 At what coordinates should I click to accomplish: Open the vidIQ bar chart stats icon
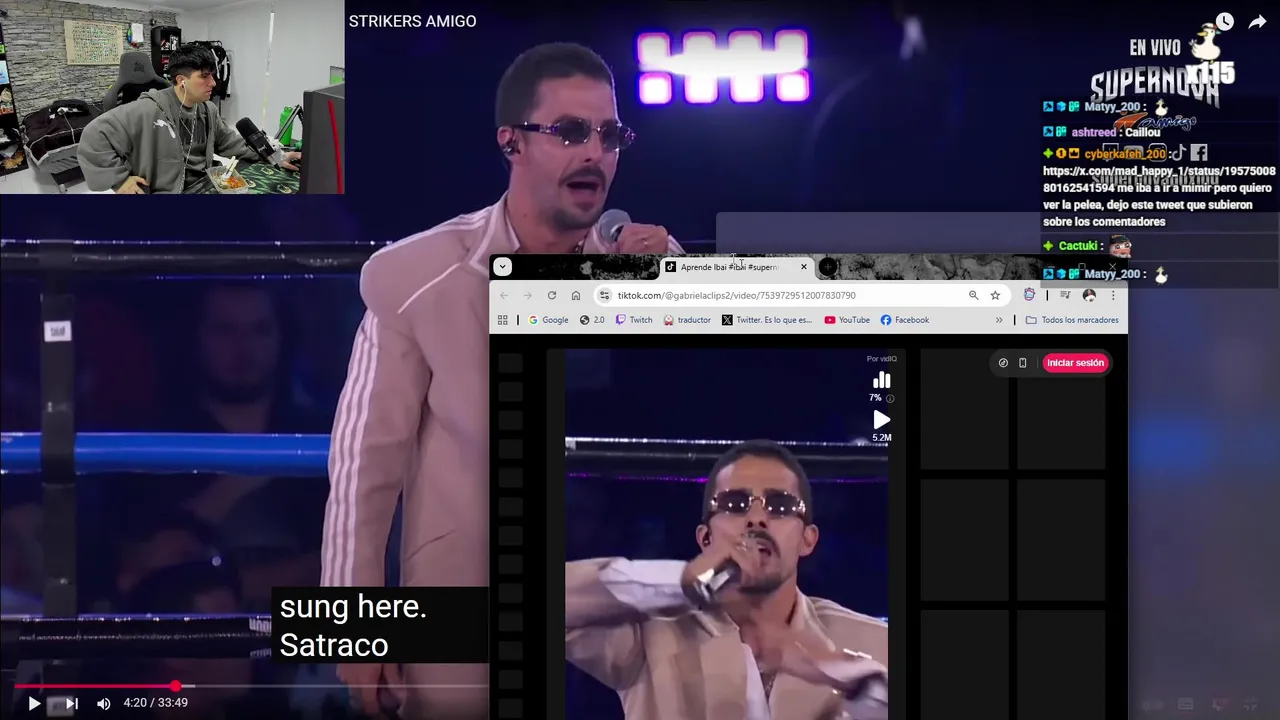click(881, 380)
